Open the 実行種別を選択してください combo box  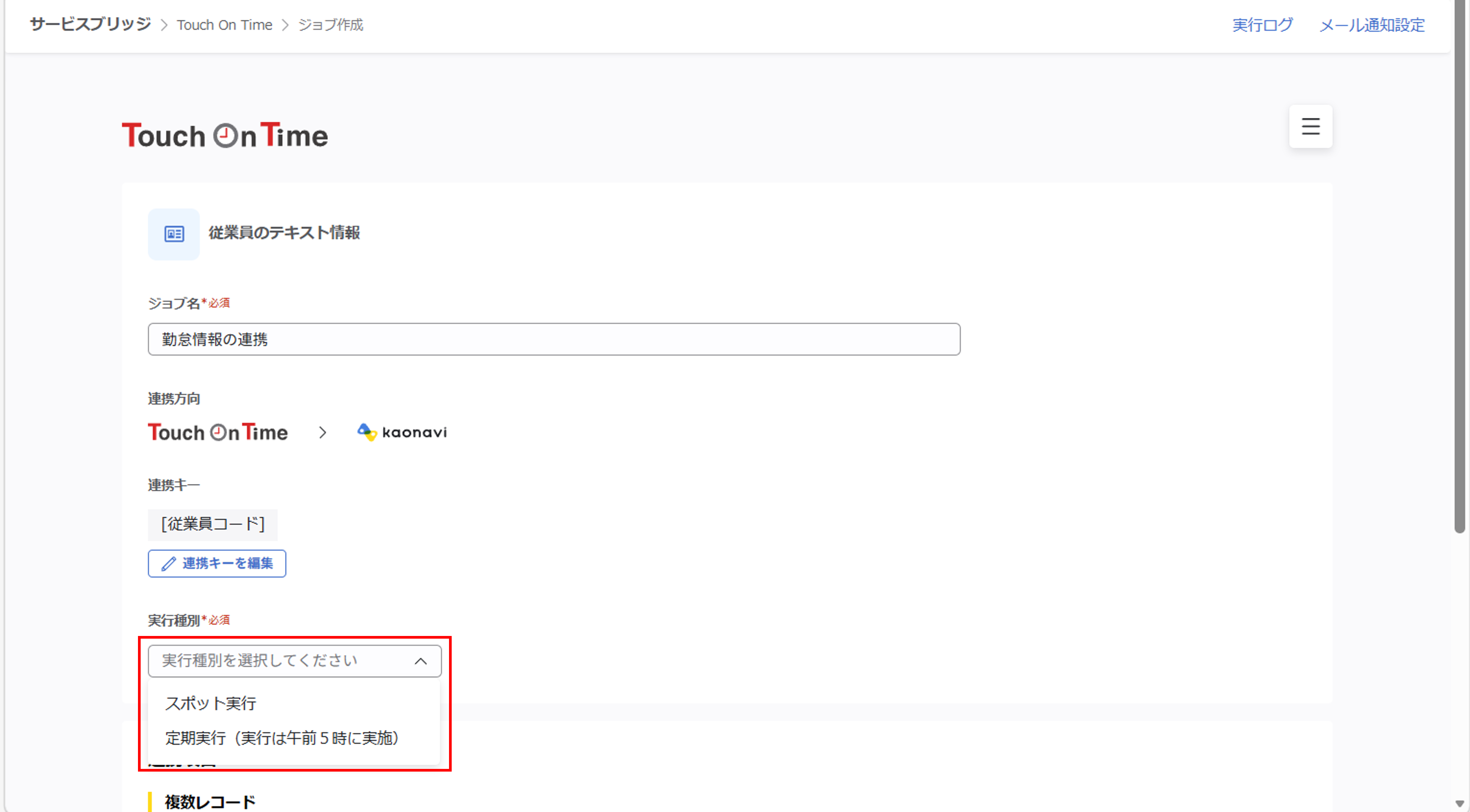[x=294, y=661]
